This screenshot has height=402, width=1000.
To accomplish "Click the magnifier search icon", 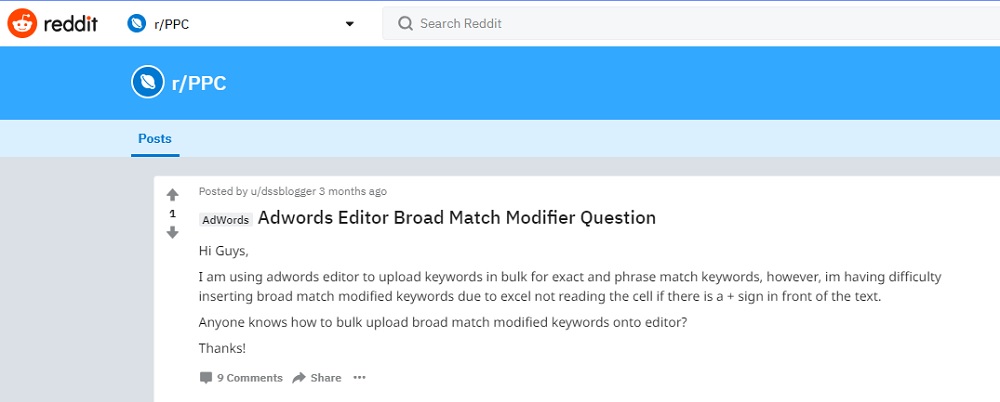I will 405,24.
